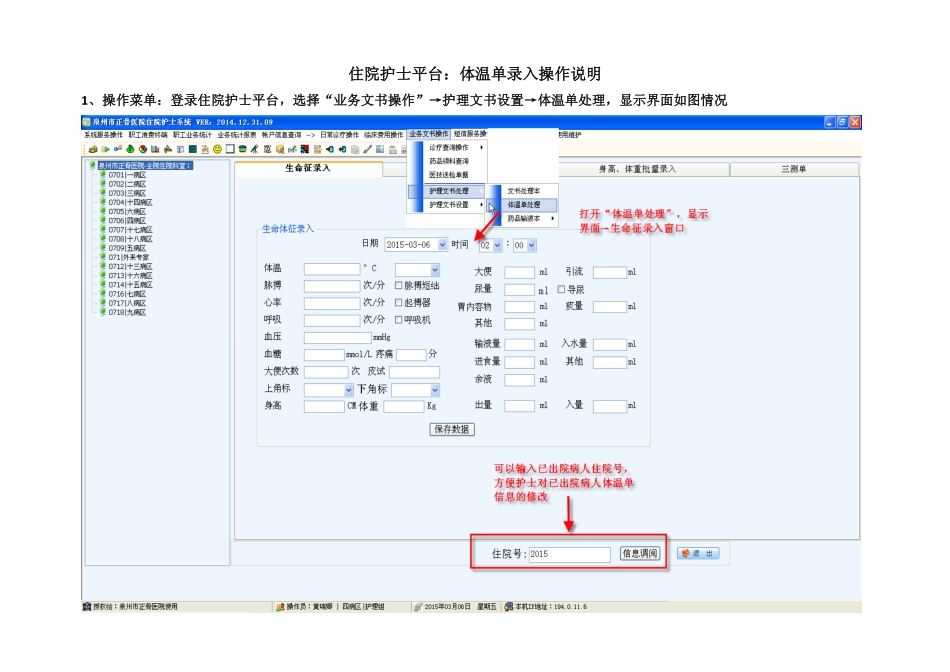Screen dimensions: 950x672
Task: Open the 上角标 dropdown
Action: click(348, 390)
